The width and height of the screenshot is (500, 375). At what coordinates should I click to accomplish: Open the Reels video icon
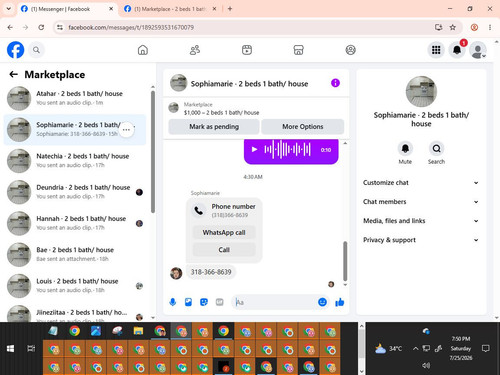[x=247, y=50]
